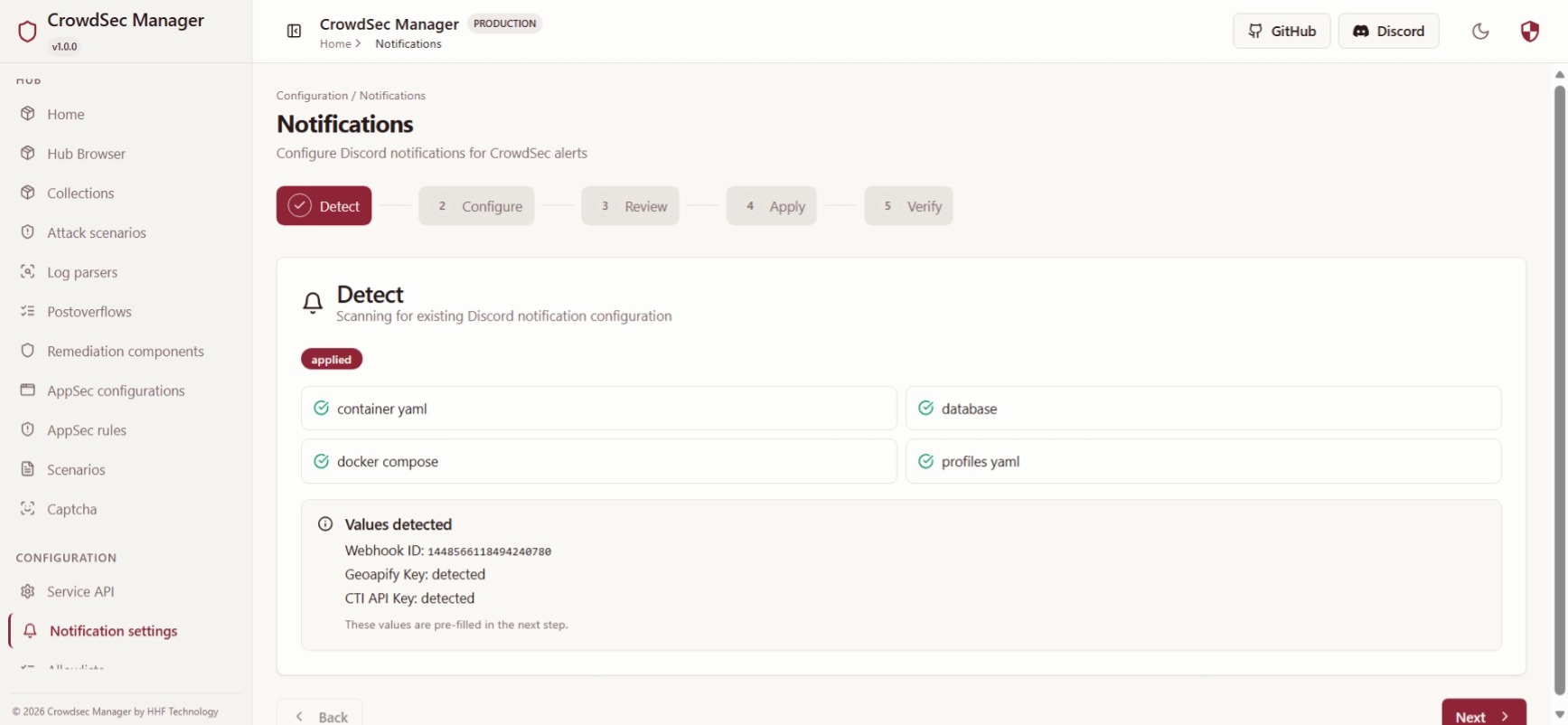Open AppSec configurations in the sidebar
Viewport: 1568px width, 725px height.
pos(116,391)
